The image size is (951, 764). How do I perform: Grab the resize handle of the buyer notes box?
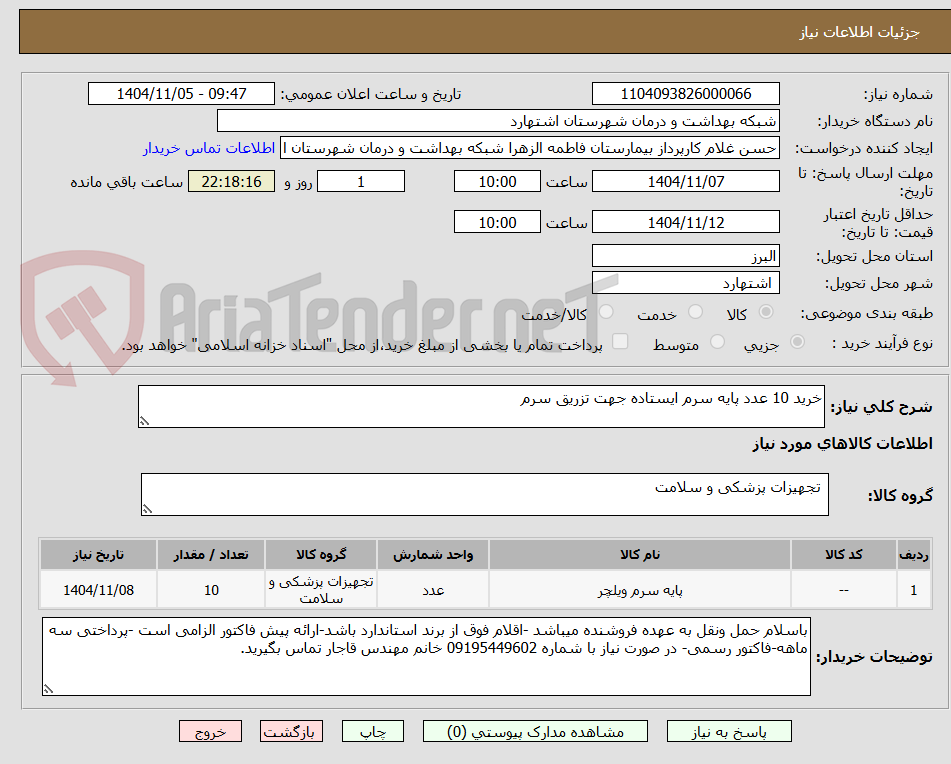[x=49, y=689]
